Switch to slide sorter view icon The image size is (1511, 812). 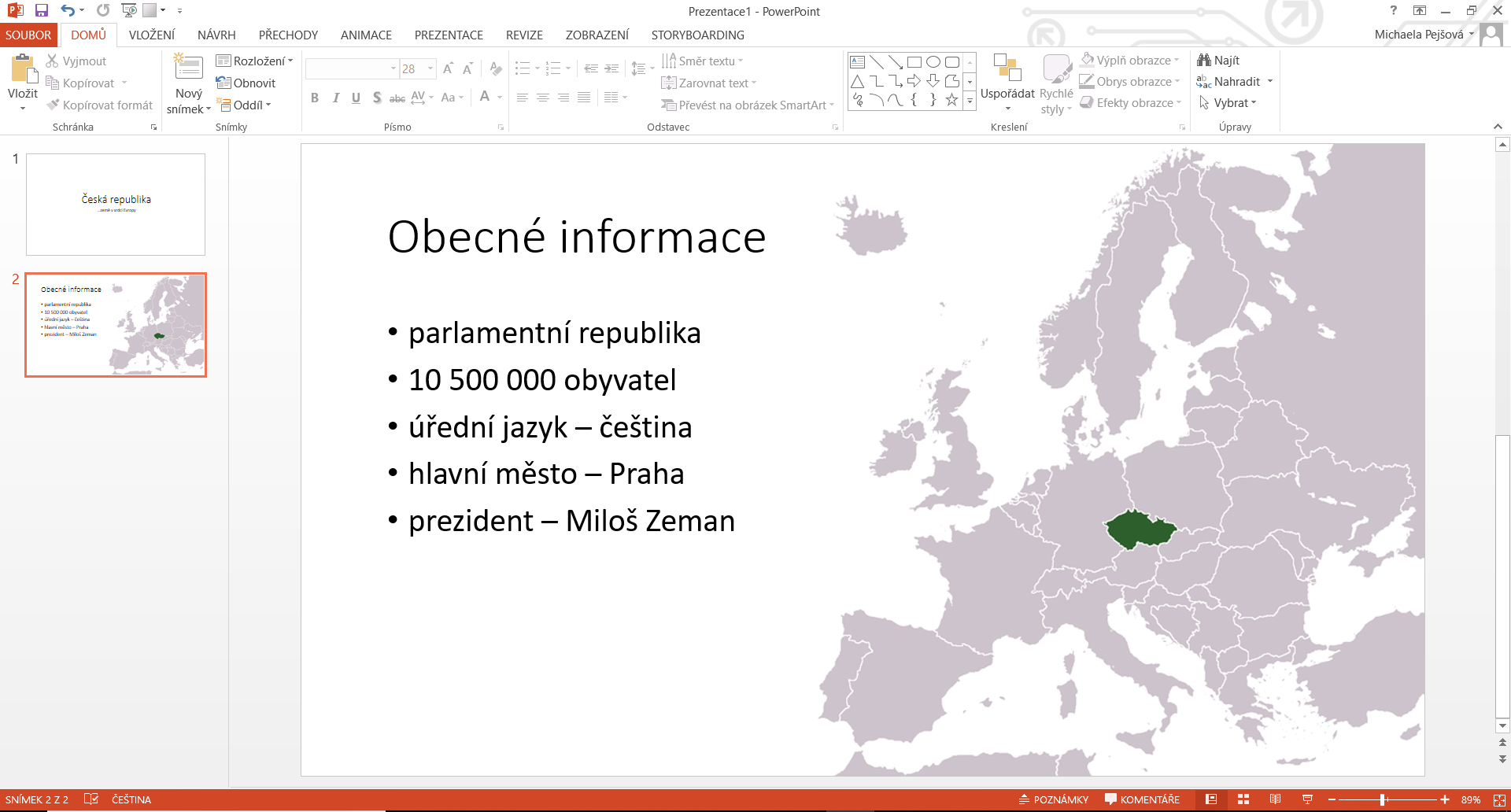1243,799
